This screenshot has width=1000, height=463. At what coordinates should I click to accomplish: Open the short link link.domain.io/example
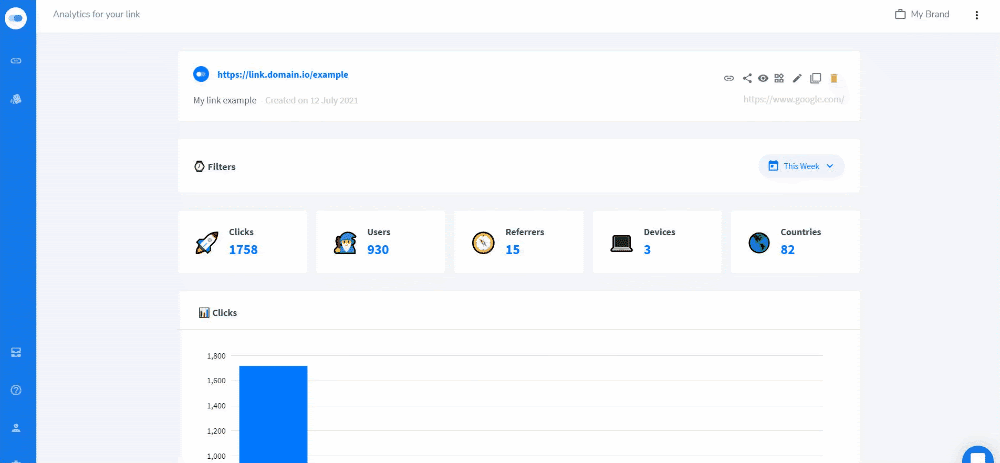[282, 75]
